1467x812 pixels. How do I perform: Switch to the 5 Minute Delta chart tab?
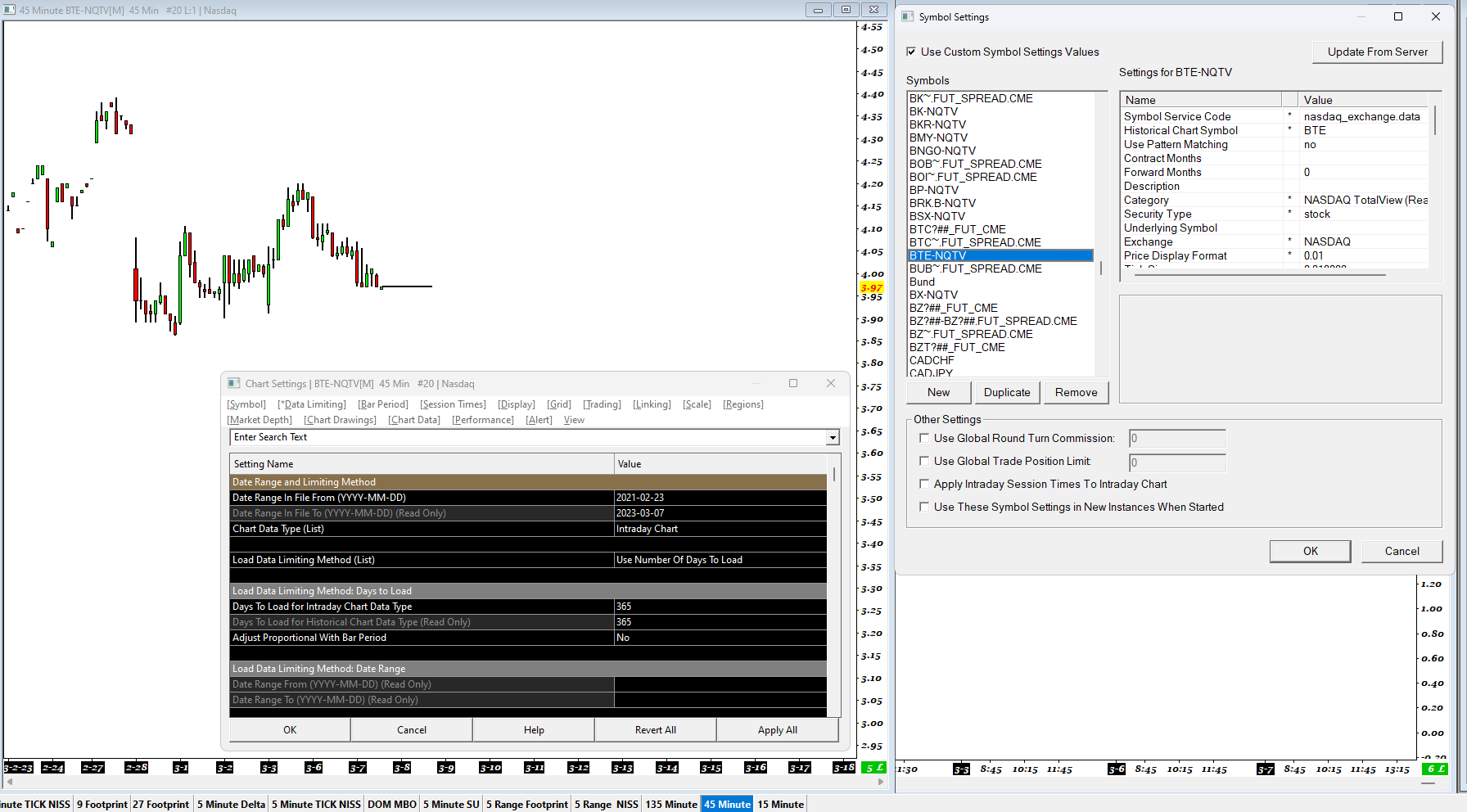(x=231, y=804)
